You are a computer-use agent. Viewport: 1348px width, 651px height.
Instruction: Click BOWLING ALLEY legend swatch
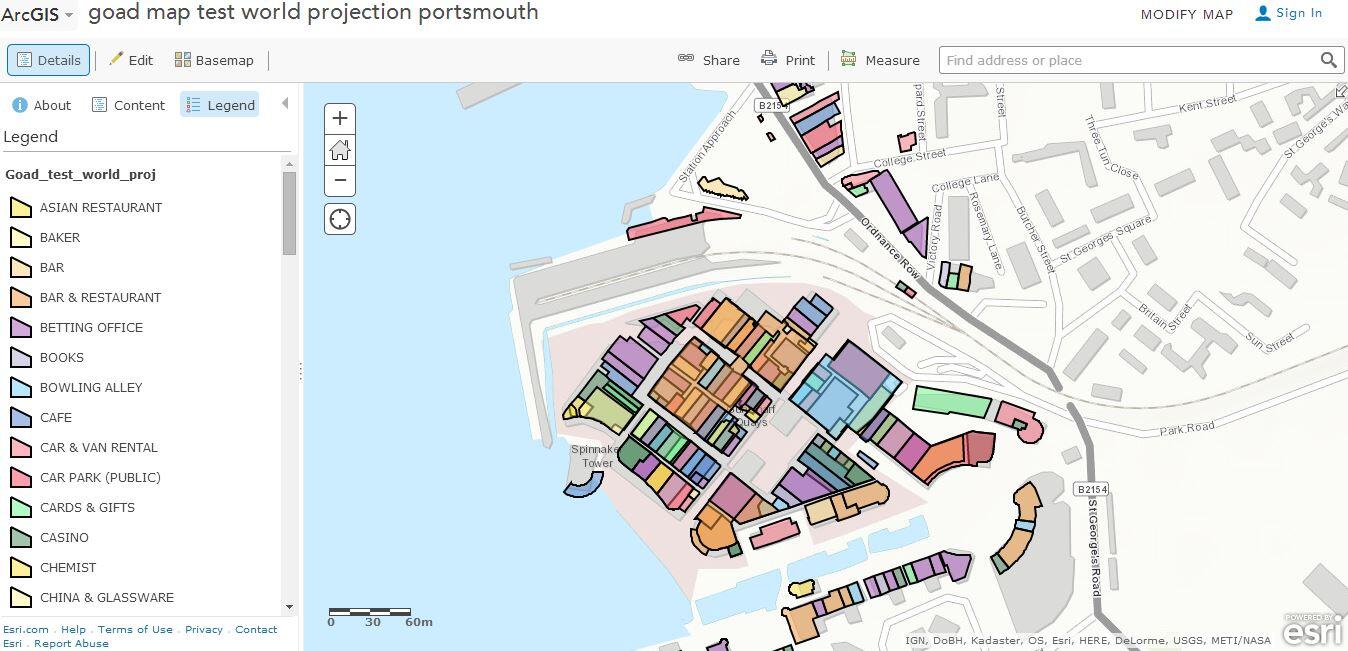[21, 387]
